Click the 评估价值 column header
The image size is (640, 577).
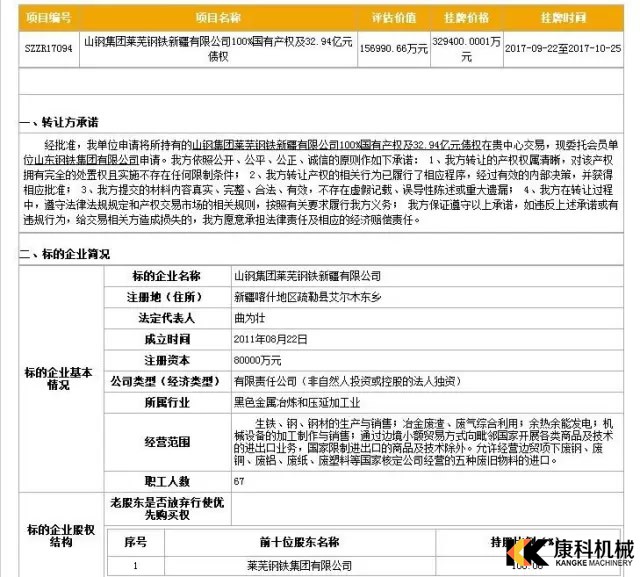point(394,18)
